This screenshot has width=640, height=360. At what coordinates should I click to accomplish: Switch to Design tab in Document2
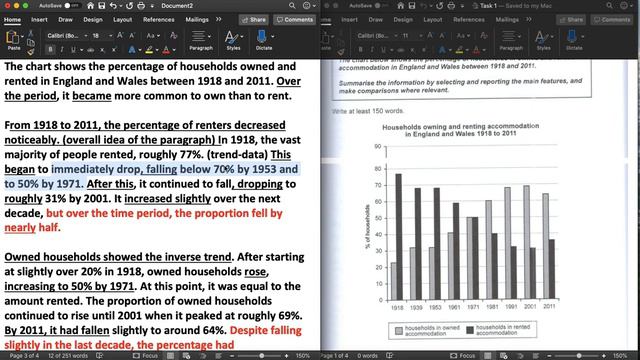click(93, 19)
